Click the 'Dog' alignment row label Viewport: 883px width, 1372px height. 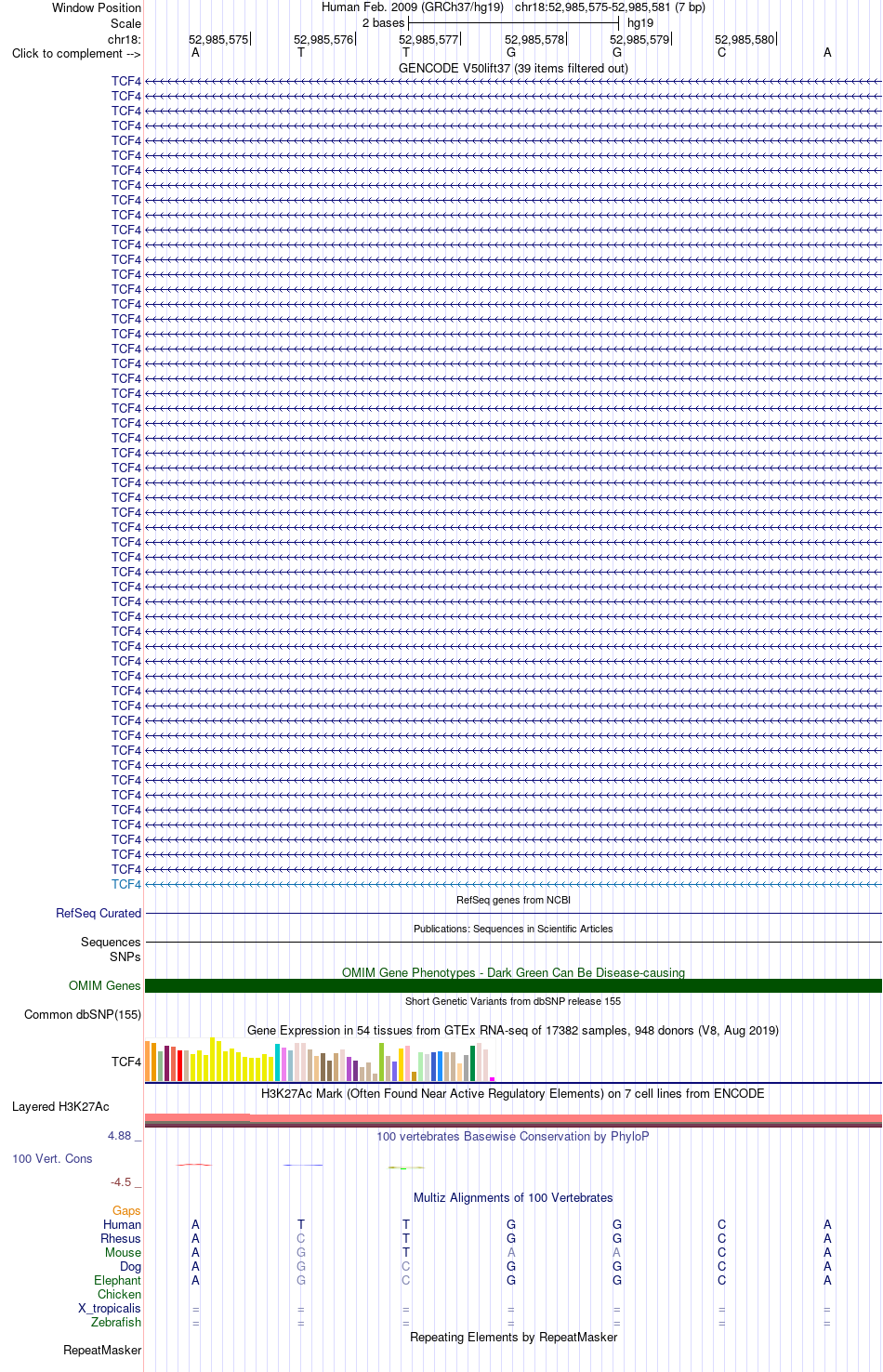coord(131,1266)
